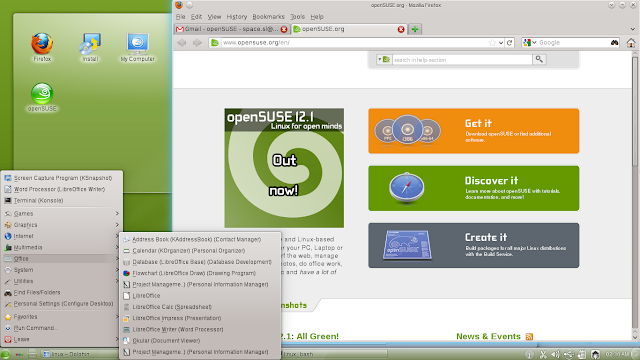This screenshot has width=640, height=360.
Task: Open the KDE application launcher in the taskbar
Action: (x=5, y=354)
